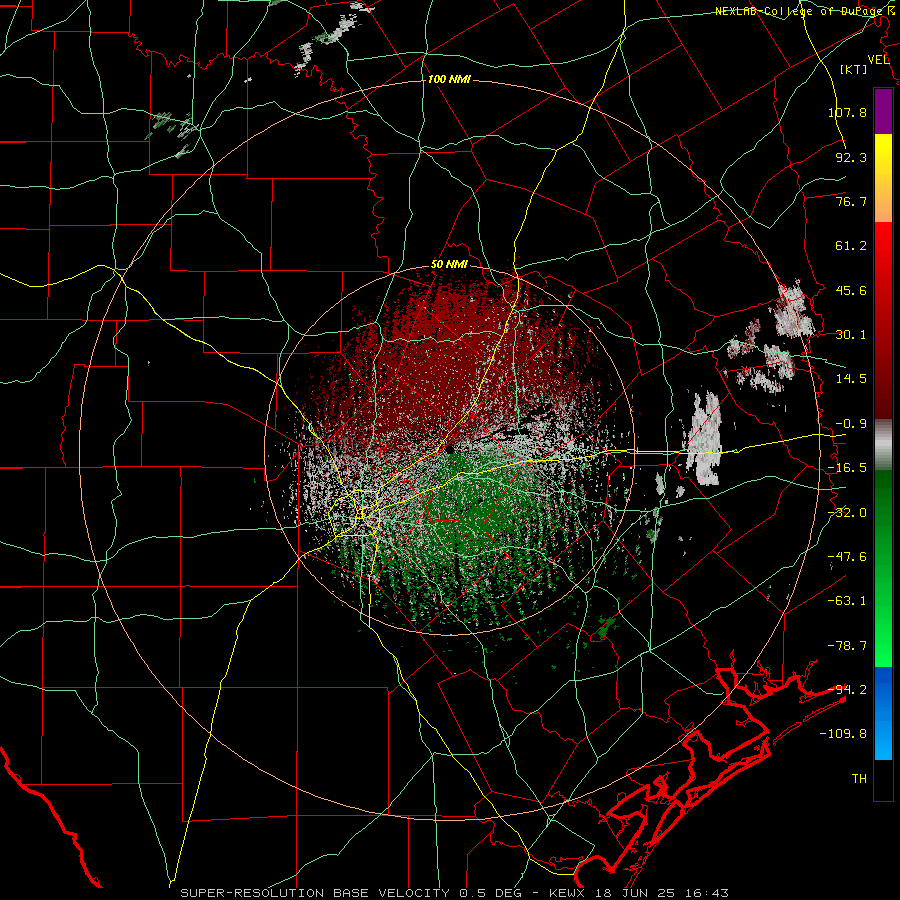The image size is (900, 900).
Task: Click the black TH segment of the color bar
Action: pyautogui.click(x=883, y=779)
